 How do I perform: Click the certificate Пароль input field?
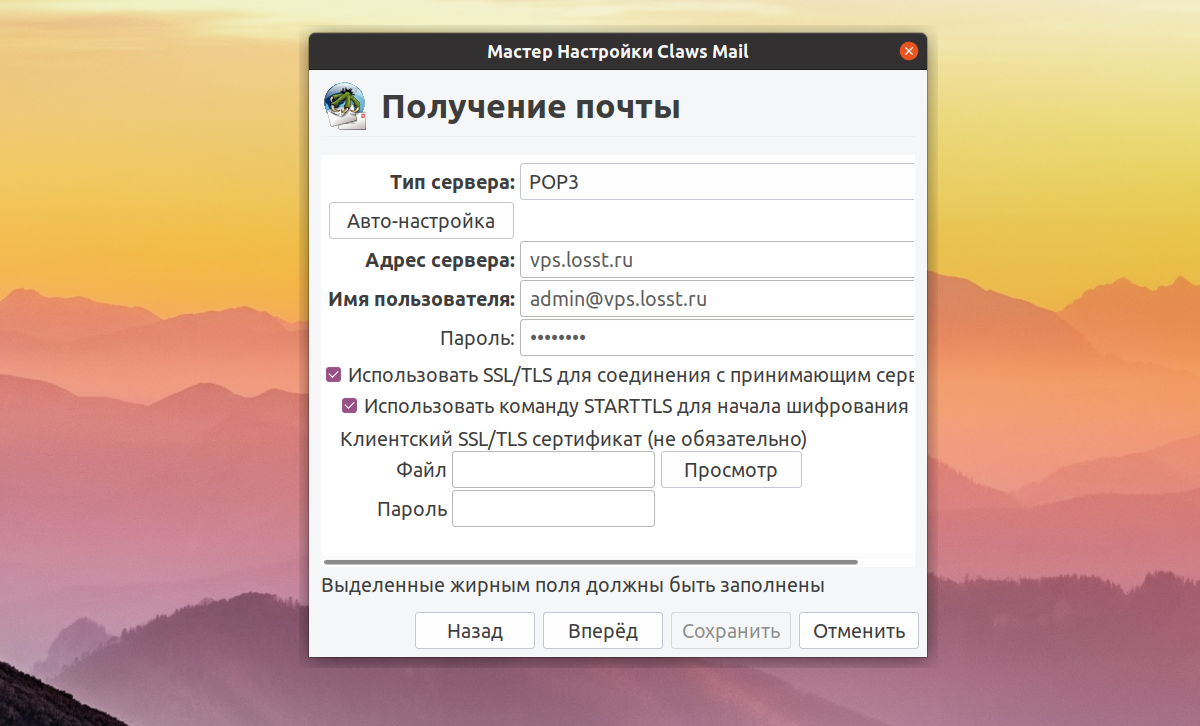coord(554,508)
